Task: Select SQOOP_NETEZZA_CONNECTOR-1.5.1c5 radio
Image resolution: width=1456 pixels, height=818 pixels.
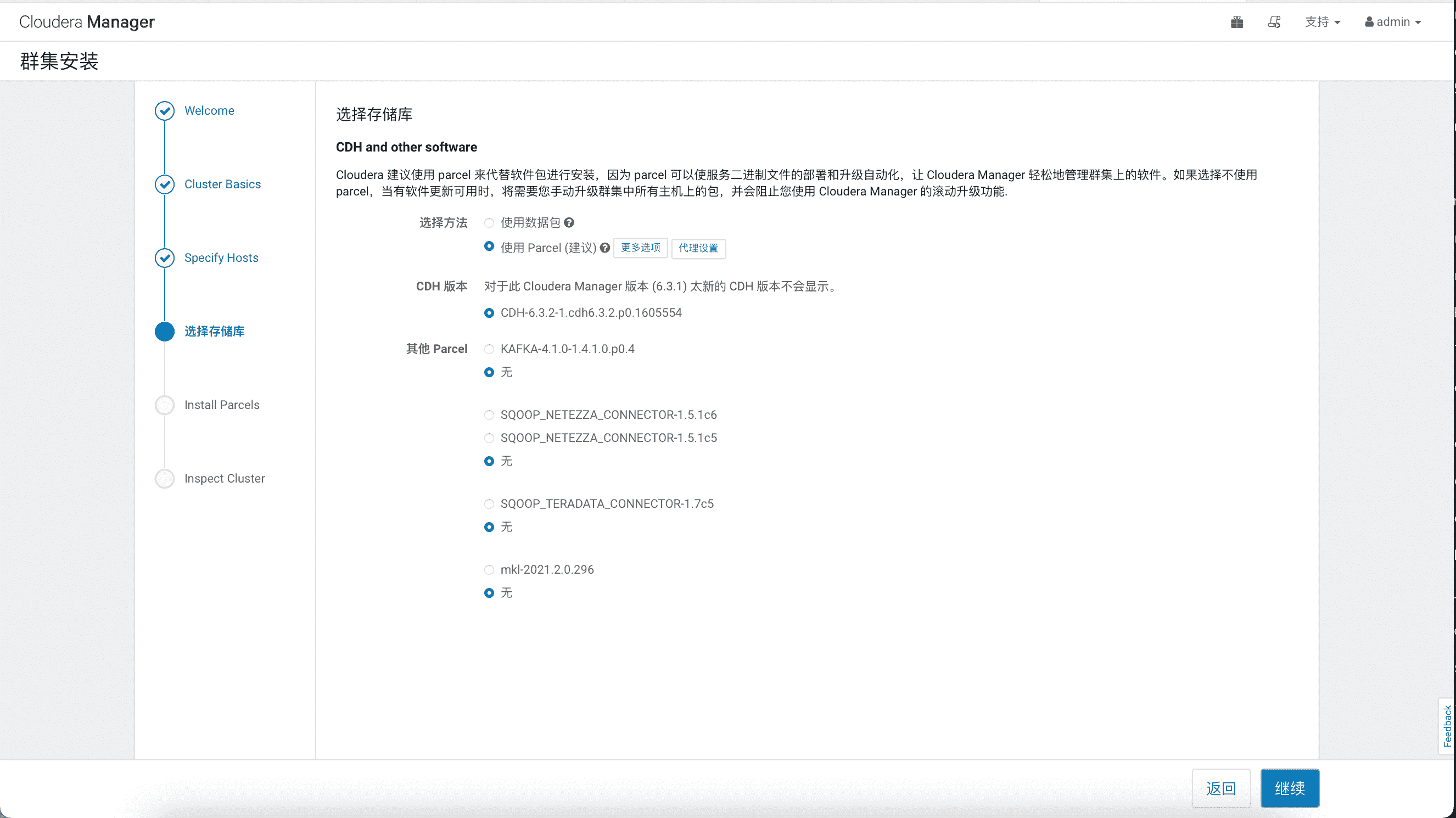Action: (489, 438)
